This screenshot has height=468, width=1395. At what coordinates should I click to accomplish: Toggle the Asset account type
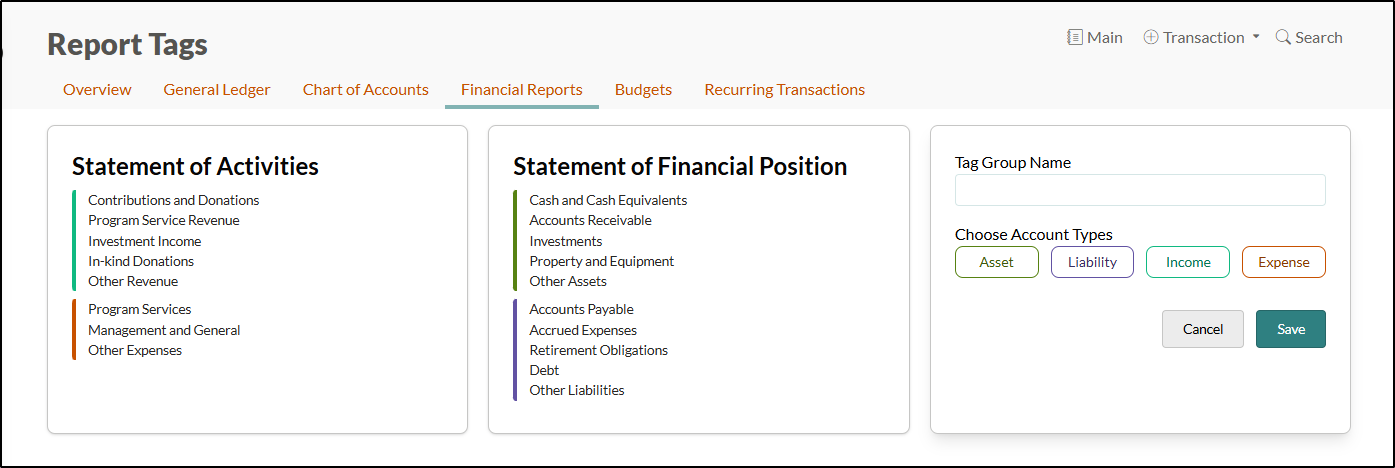click(x=996, y=262)
